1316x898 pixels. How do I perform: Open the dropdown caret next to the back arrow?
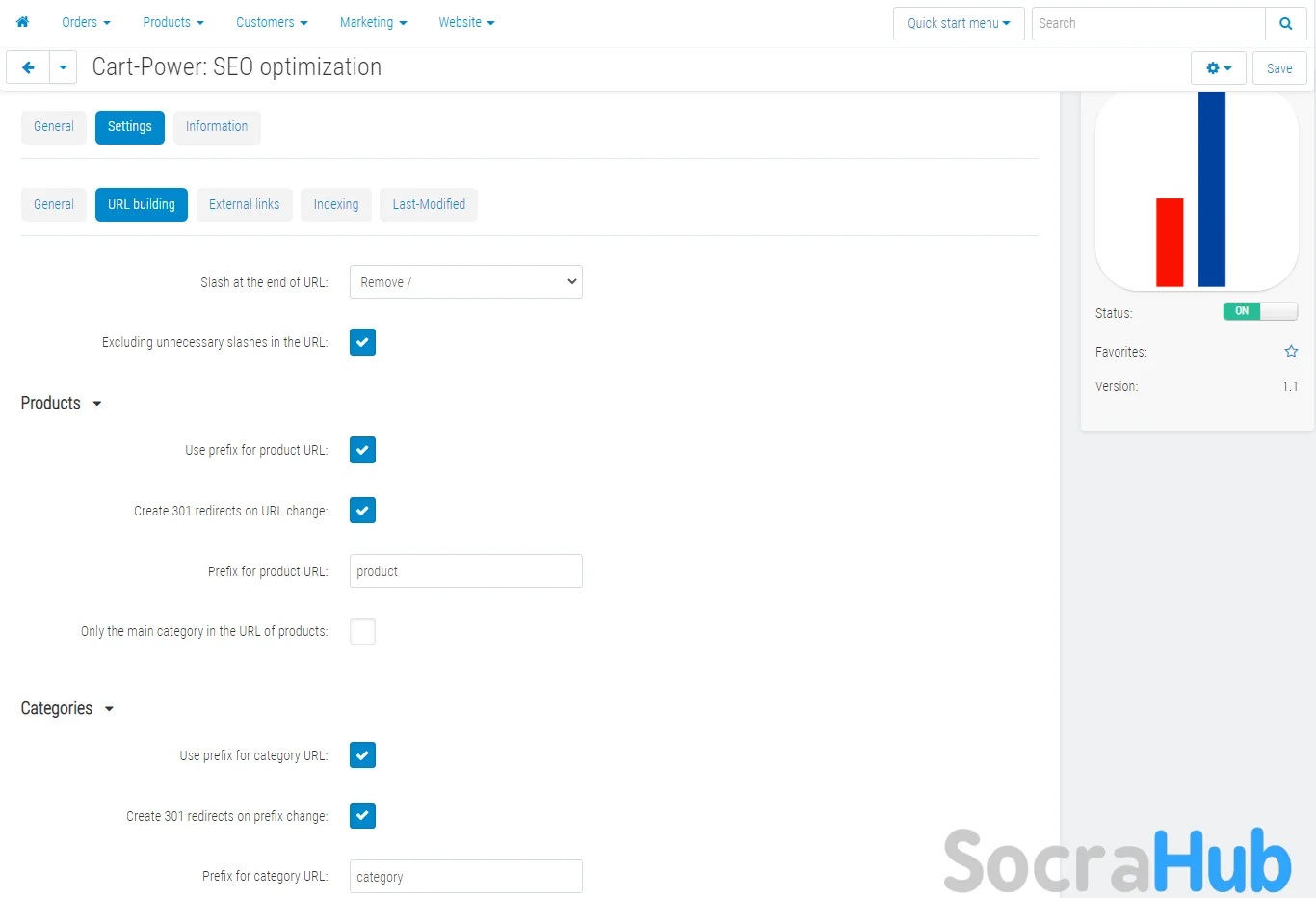click(x=63, y=67)
